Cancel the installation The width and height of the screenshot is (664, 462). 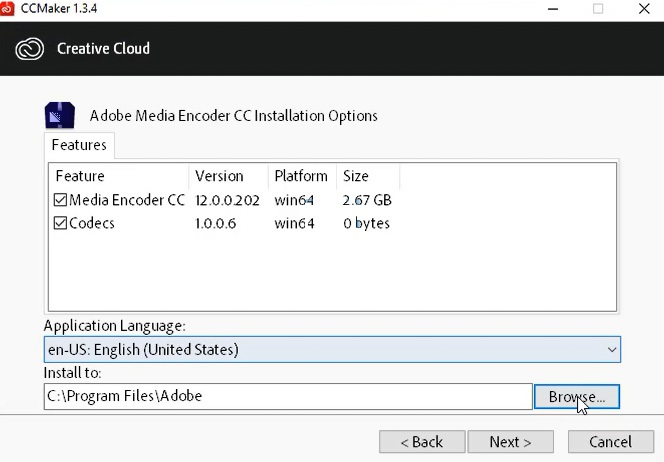tap(610, 442)
